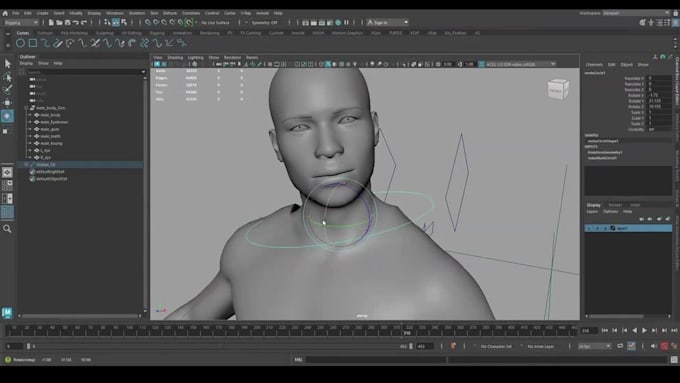Image resolution: width=680 pixels, height=383 pixels.
Task: Click the Redo arrow icon
Action: point(84,22)
